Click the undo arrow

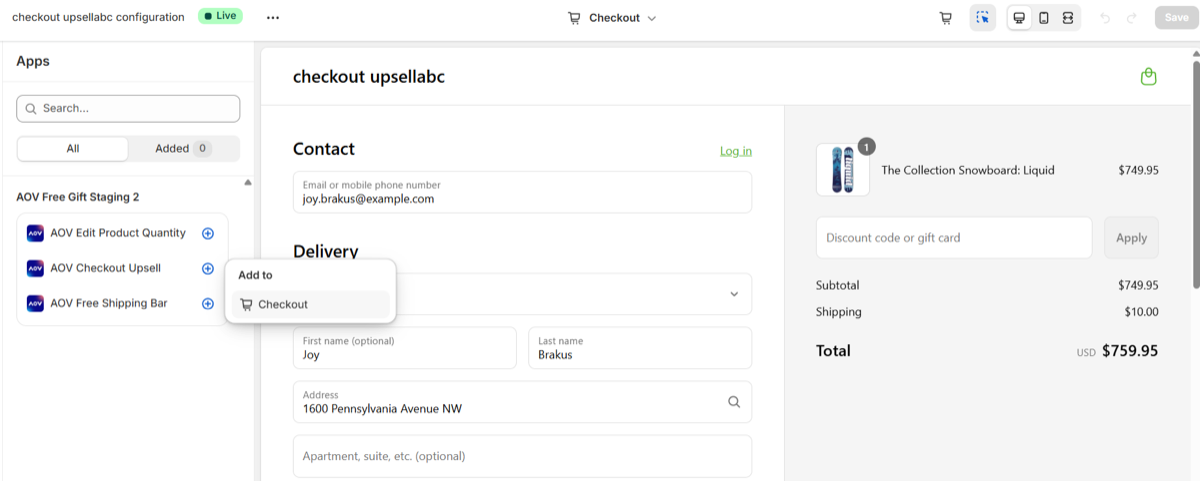pos(1105,18)
